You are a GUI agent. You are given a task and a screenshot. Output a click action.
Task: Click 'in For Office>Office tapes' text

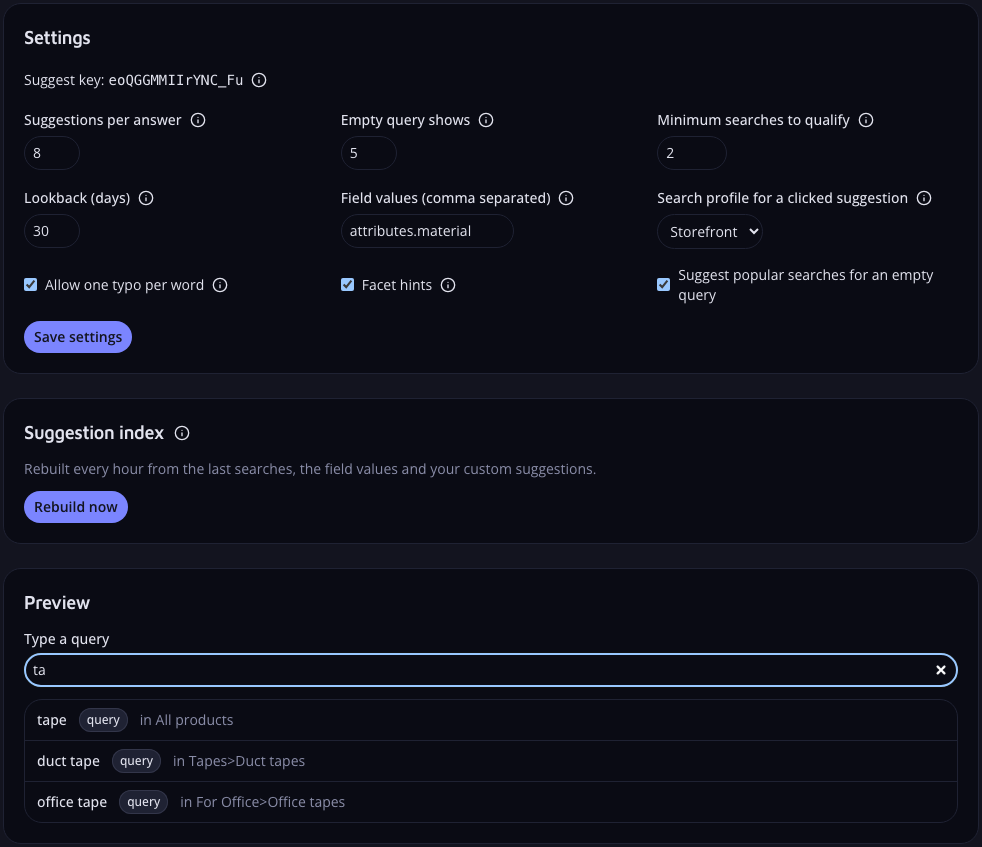(262, 802)
